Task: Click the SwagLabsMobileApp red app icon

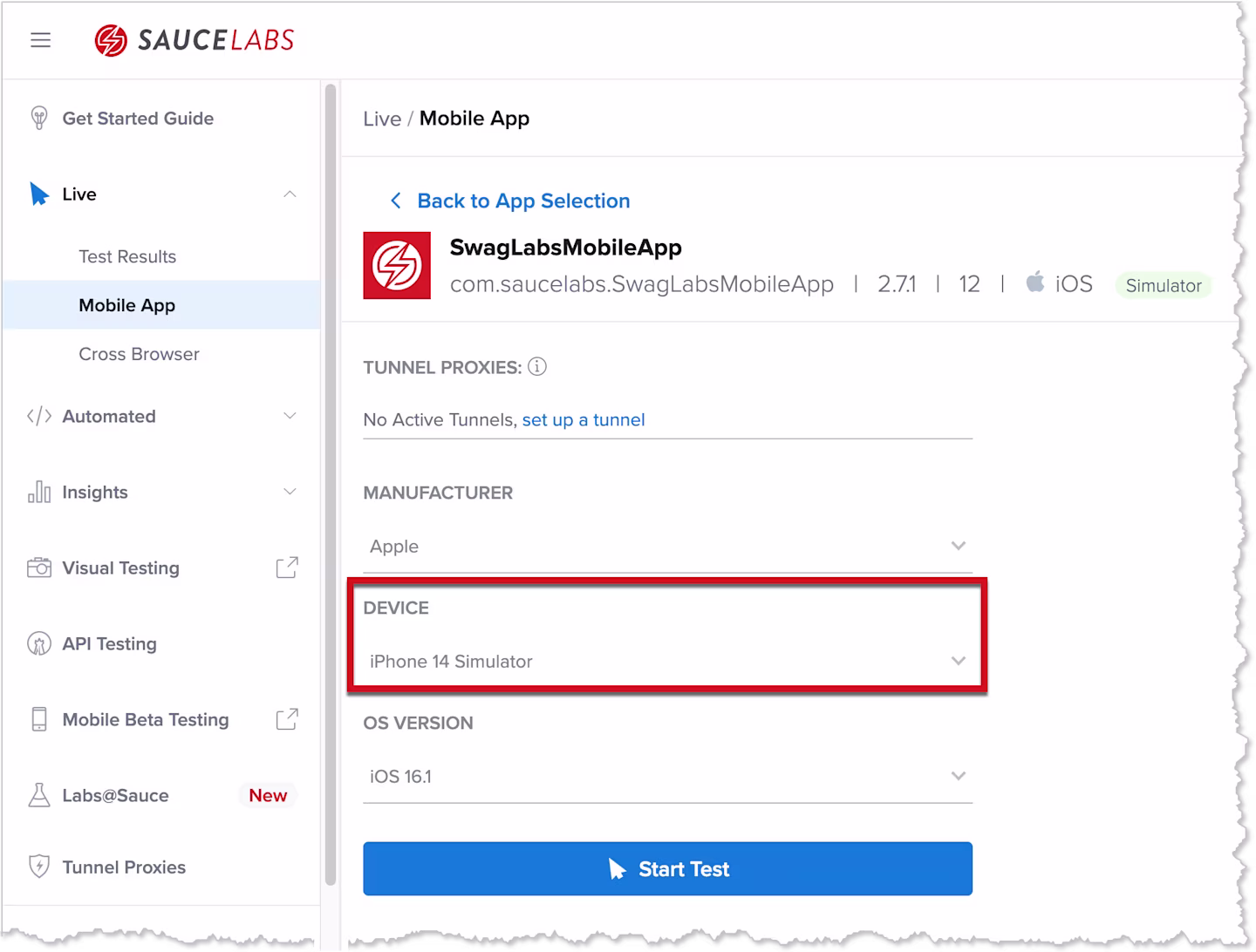Action: [397, 265]
